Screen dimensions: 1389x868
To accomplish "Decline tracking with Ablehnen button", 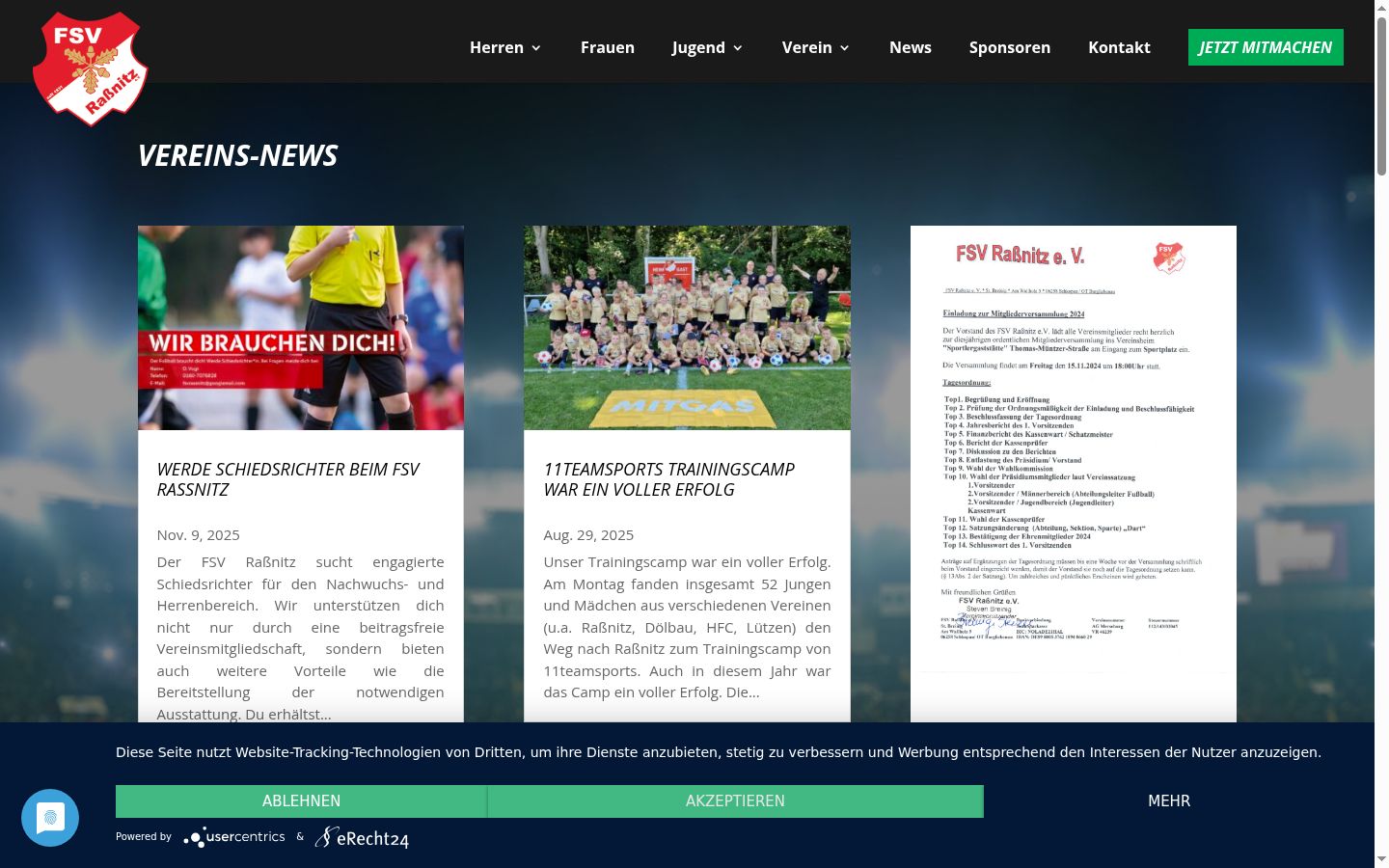I will (301, 801).
